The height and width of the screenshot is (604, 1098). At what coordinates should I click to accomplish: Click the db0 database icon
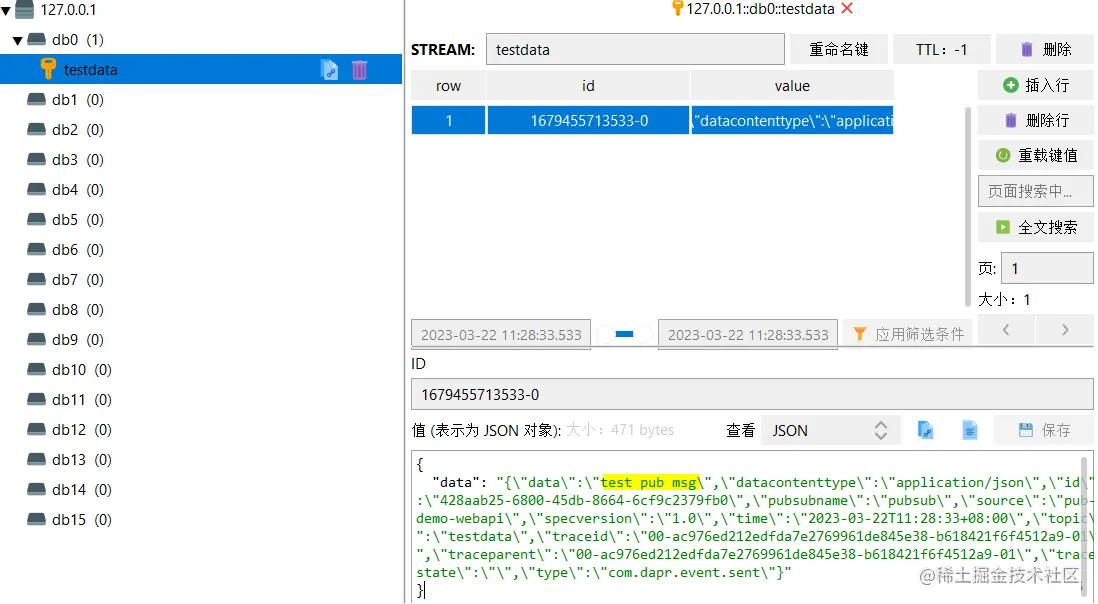(36, 39)
